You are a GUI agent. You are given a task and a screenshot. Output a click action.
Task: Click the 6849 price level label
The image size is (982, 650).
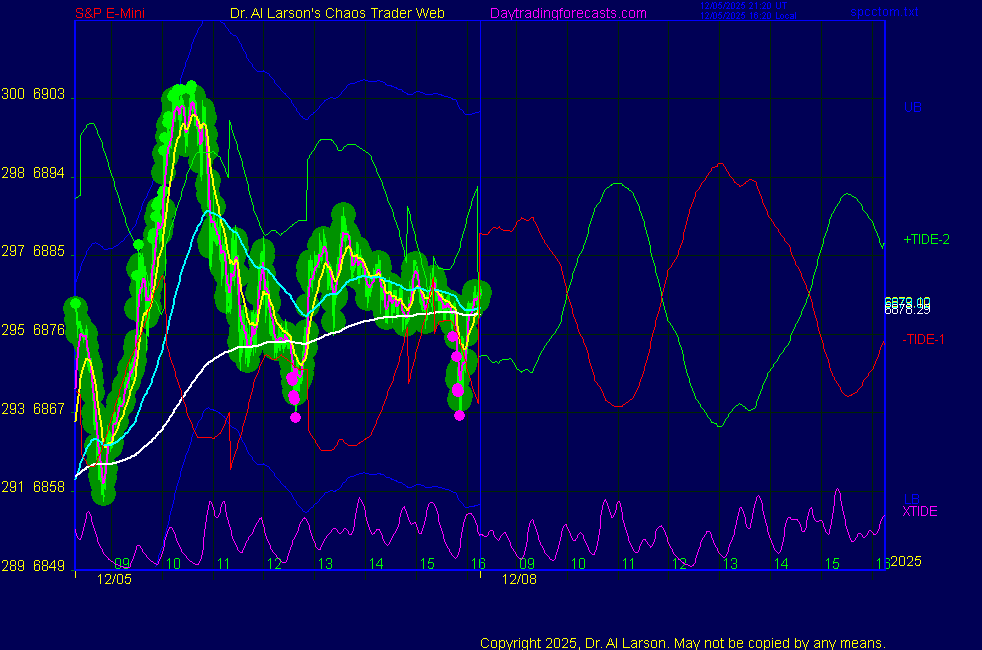coord(50,566)
